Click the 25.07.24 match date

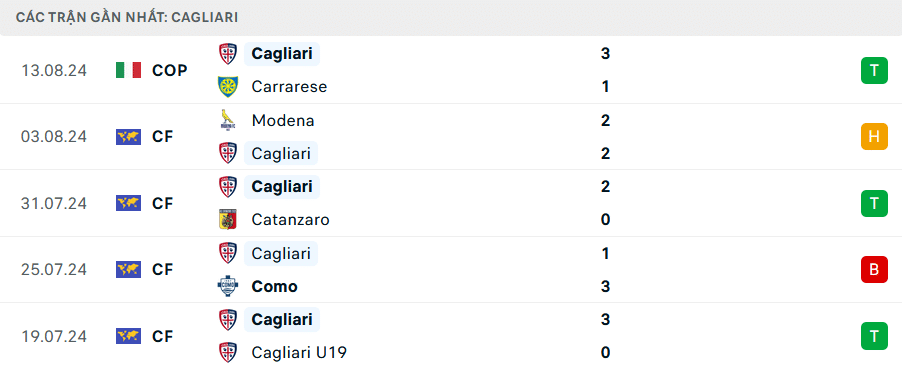[x=54, y=270]
